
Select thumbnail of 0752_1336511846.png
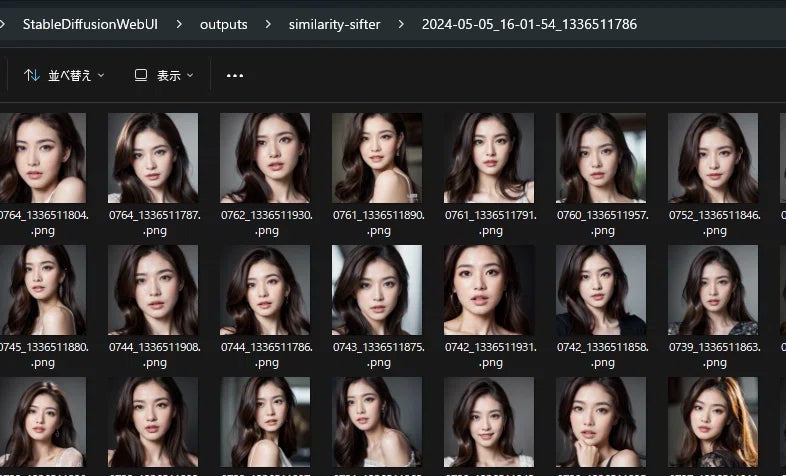click(713, 158)
